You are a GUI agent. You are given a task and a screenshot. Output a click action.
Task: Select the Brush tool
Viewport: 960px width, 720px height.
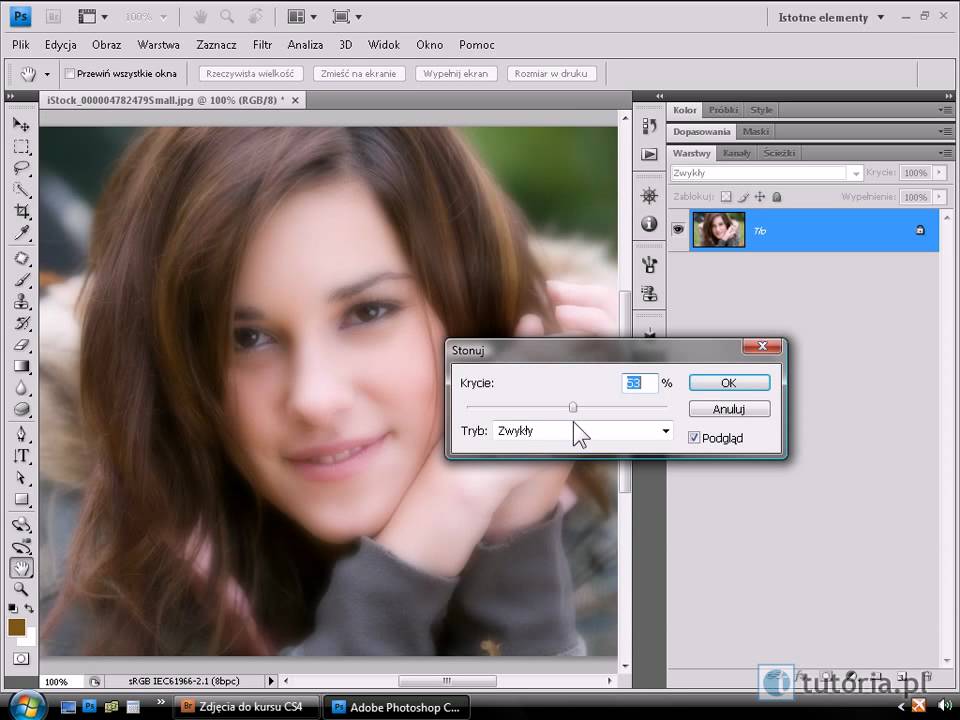[21, 280]
